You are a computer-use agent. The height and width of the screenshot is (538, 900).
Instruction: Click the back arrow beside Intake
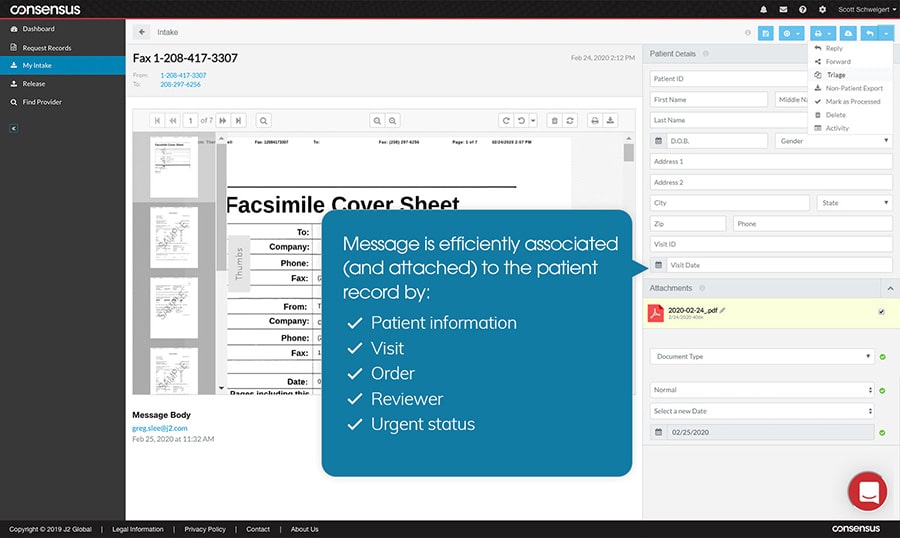coord(141,32)
